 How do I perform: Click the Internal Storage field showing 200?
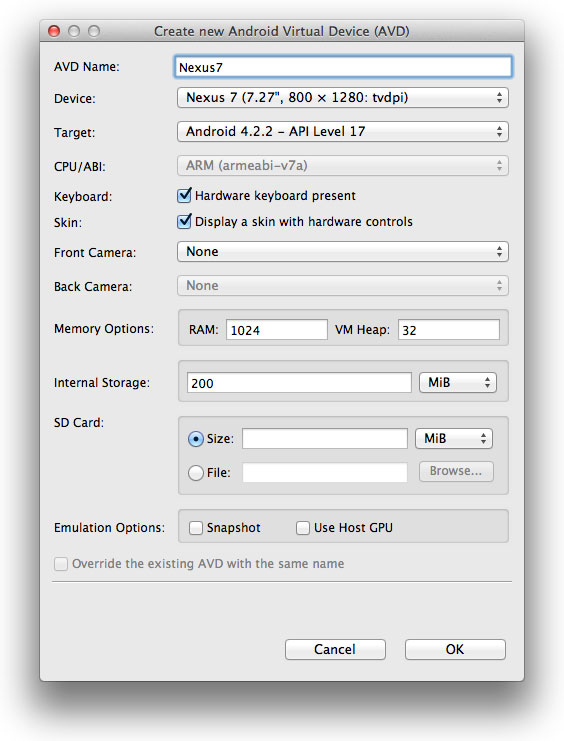point(299,383)
